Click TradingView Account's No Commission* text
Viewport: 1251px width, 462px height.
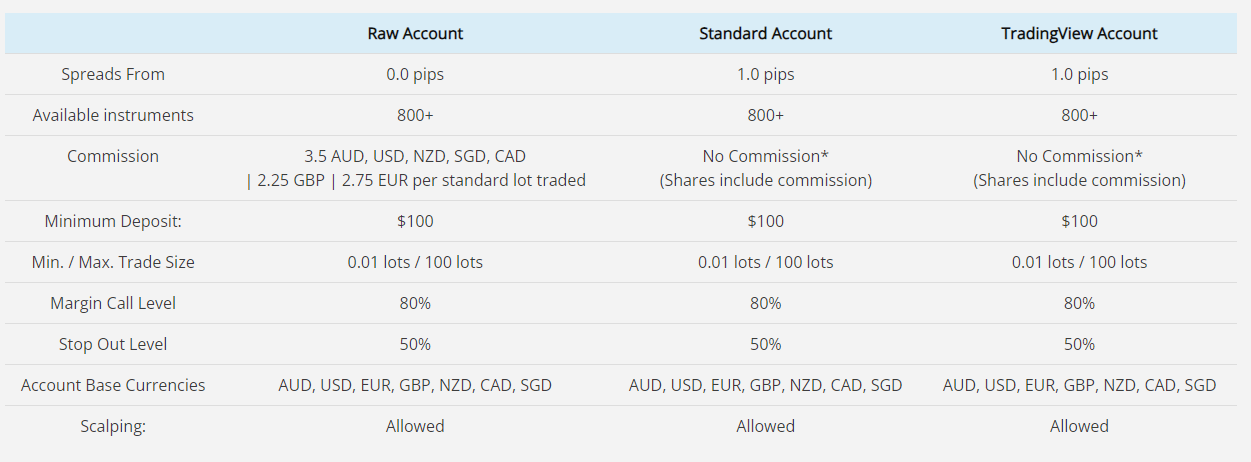pyautogui.click(x=1079, y=156)
